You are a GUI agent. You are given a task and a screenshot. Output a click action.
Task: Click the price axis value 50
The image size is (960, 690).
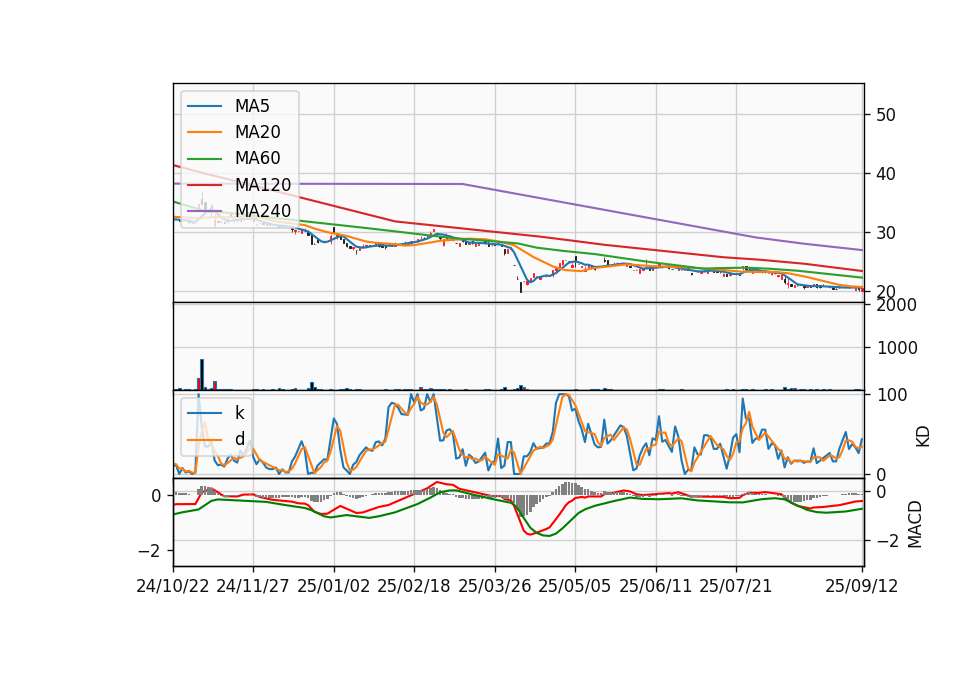point(885,115)
